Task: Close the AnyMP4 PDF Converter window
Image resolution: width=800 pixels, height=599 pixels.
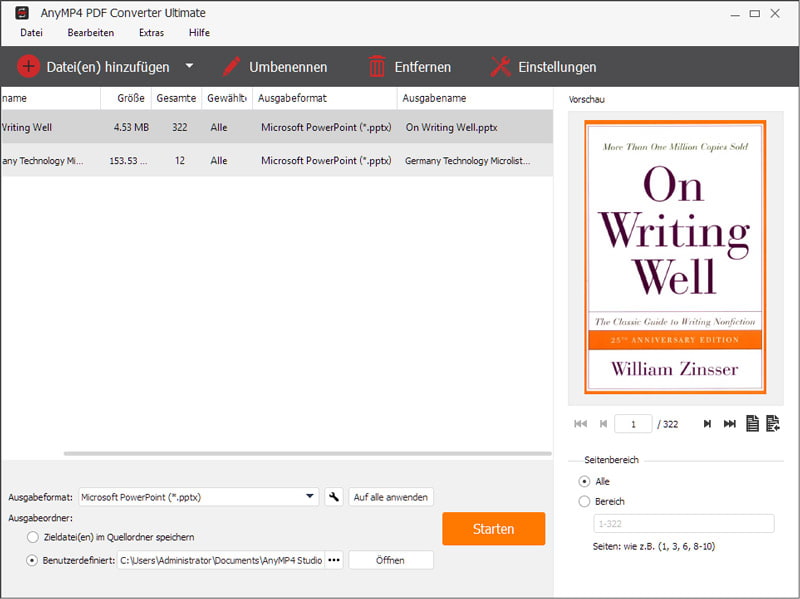Action: (775, 14)
